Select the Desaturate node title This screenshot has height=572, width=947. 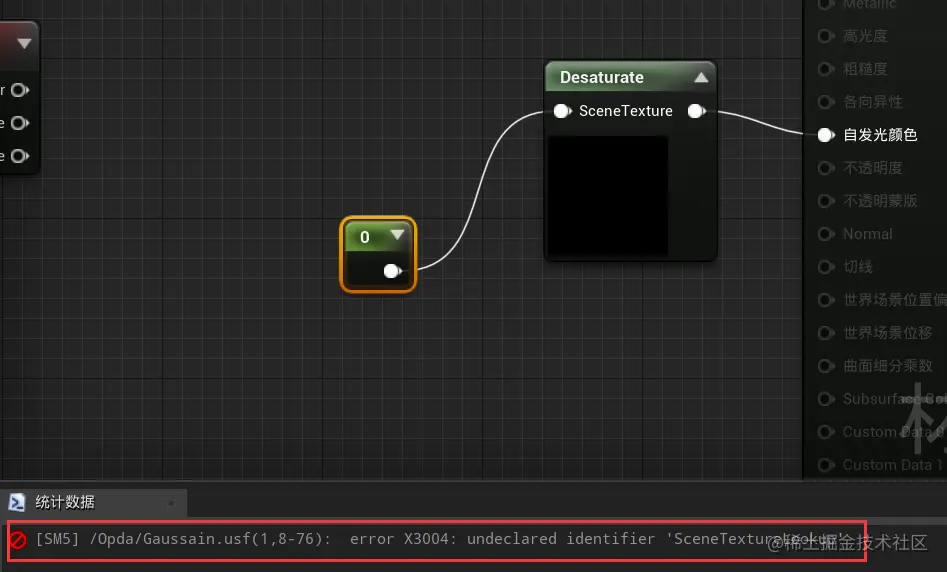(602, 77)
